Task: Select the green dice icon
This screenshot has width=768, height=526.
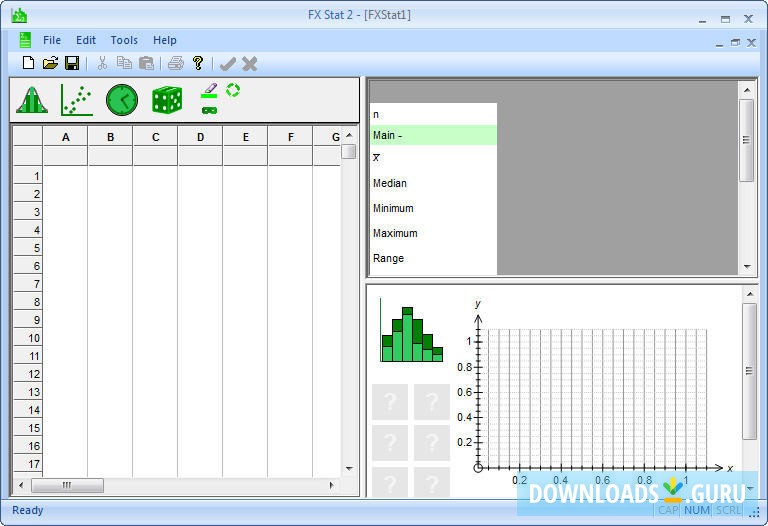Action: (167, 100)
